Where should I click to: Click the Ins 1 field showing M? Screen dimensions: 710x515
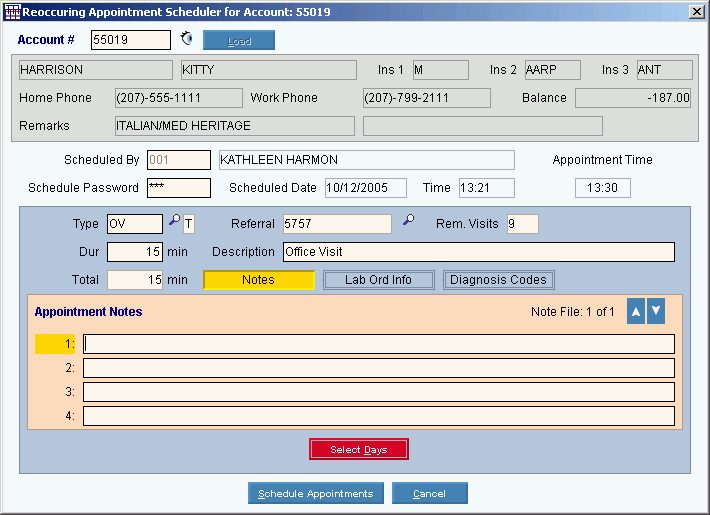click(441, 70)
